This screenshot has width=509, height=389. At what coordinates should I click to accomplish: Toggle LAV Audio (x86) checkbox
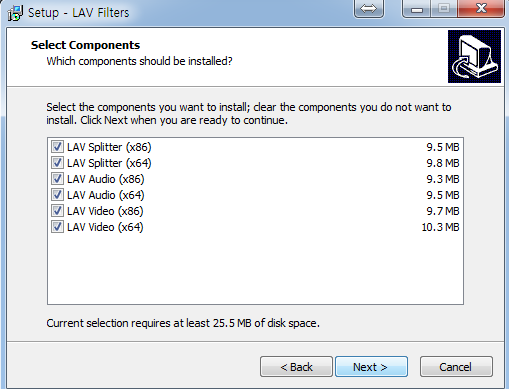click(x=57, y=179)
